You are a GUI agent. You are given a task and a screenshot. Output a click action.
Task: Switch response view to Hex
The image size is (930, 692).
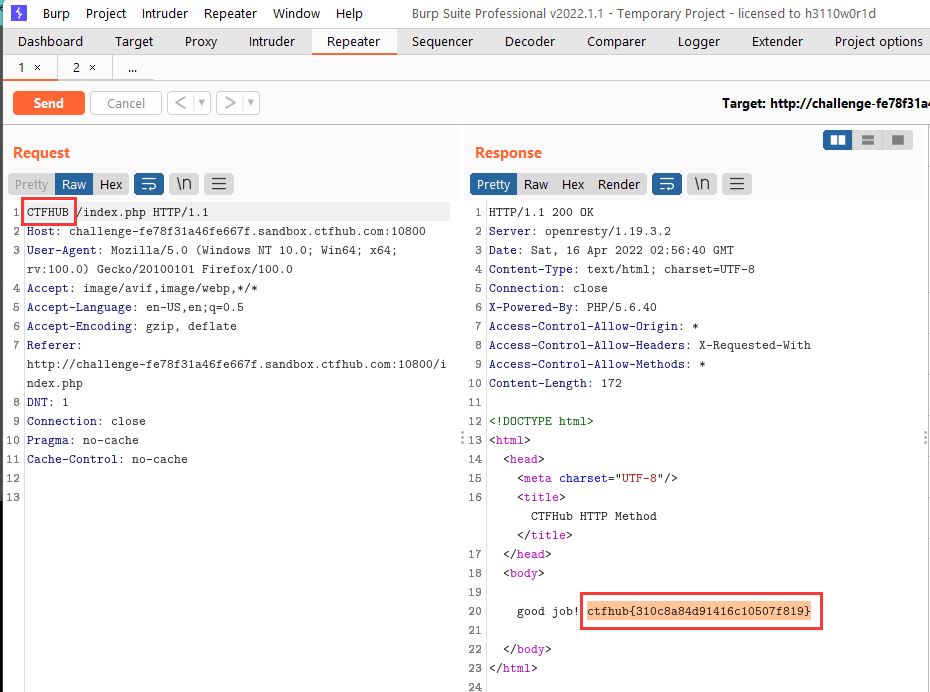(x=573, y=184)
